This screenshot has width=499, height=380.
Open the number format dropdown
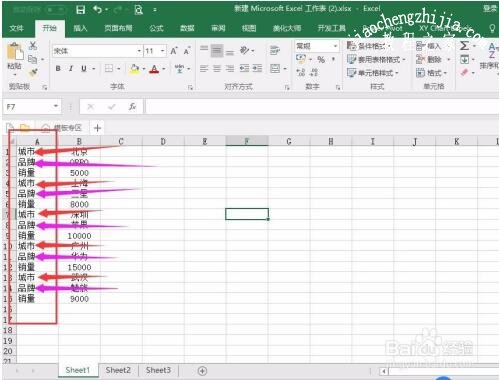(335, 46)
